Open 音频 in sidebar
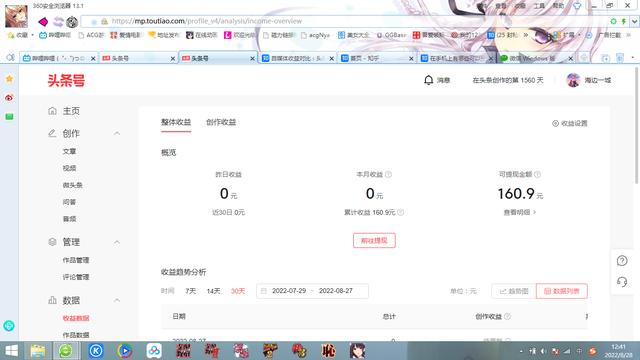The height and width of the screenshot is (360, 640). coord(69,219)
